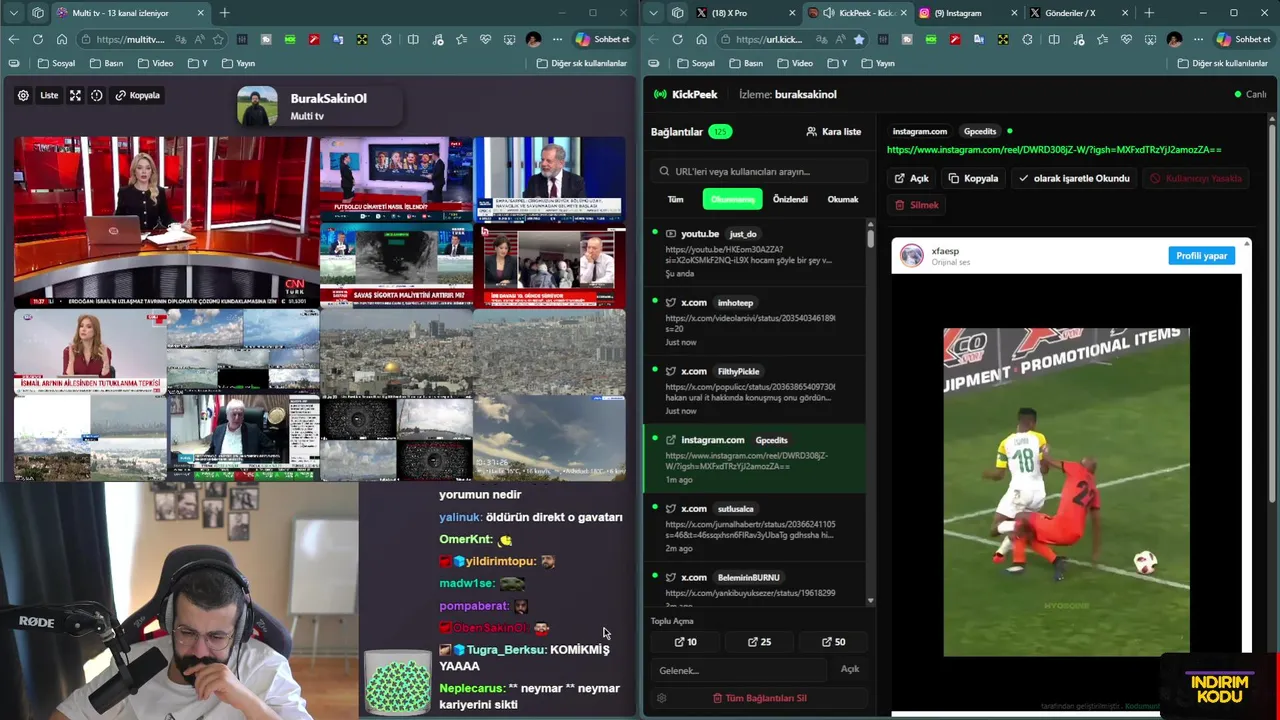Select the Jerusalem Dome of Rock camera
The width and height of the screenshot is (1280, 720).
click(396, 352)
